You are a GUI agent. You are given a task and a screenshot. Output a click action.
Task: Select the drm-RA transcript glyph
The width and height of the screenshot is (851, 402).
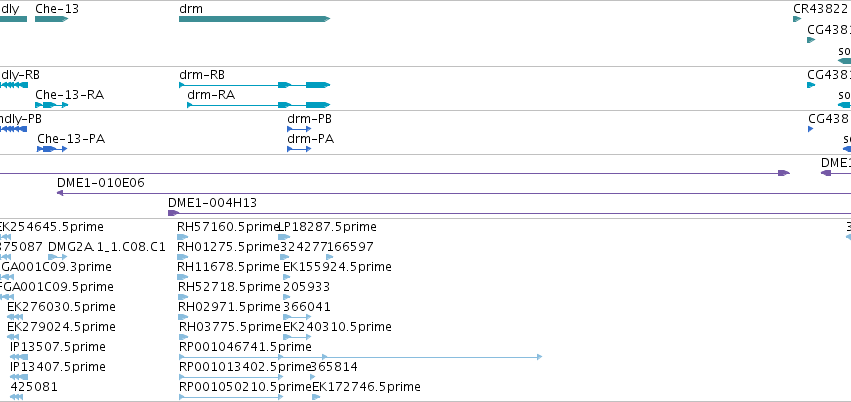[258, 105]
